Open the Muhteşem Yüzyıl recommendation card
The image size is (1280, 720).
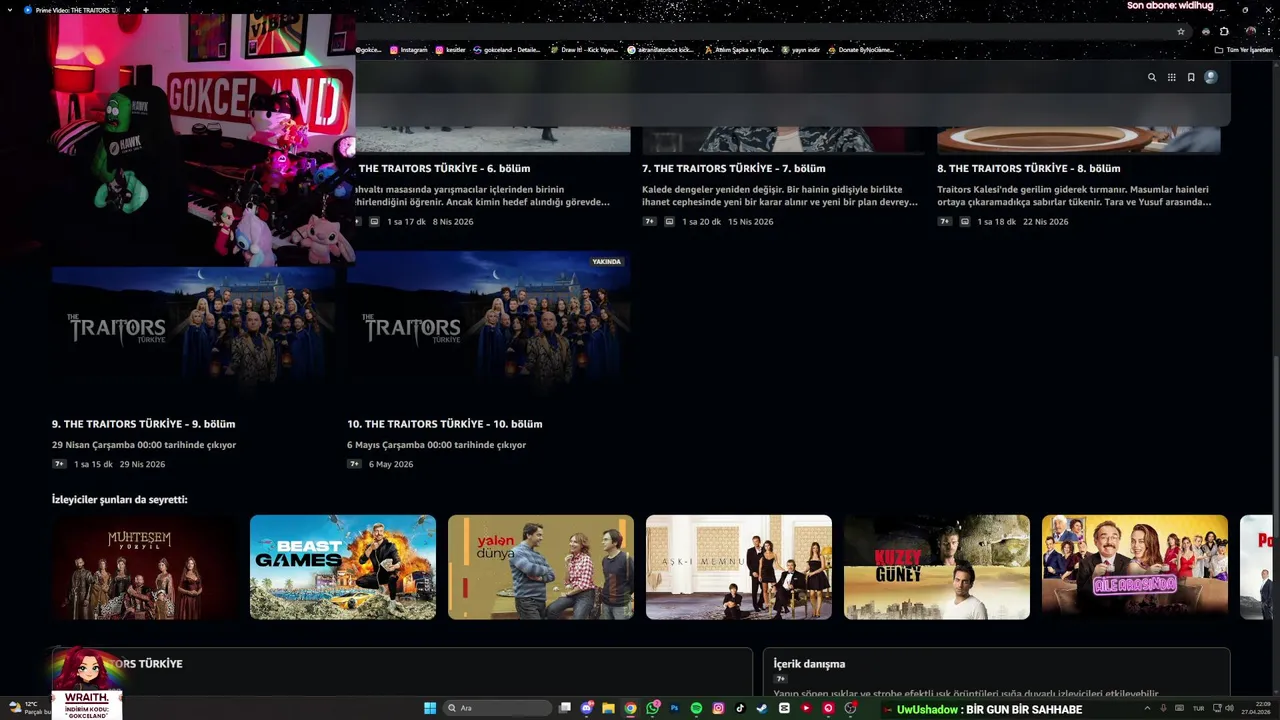tap(145, 567)
